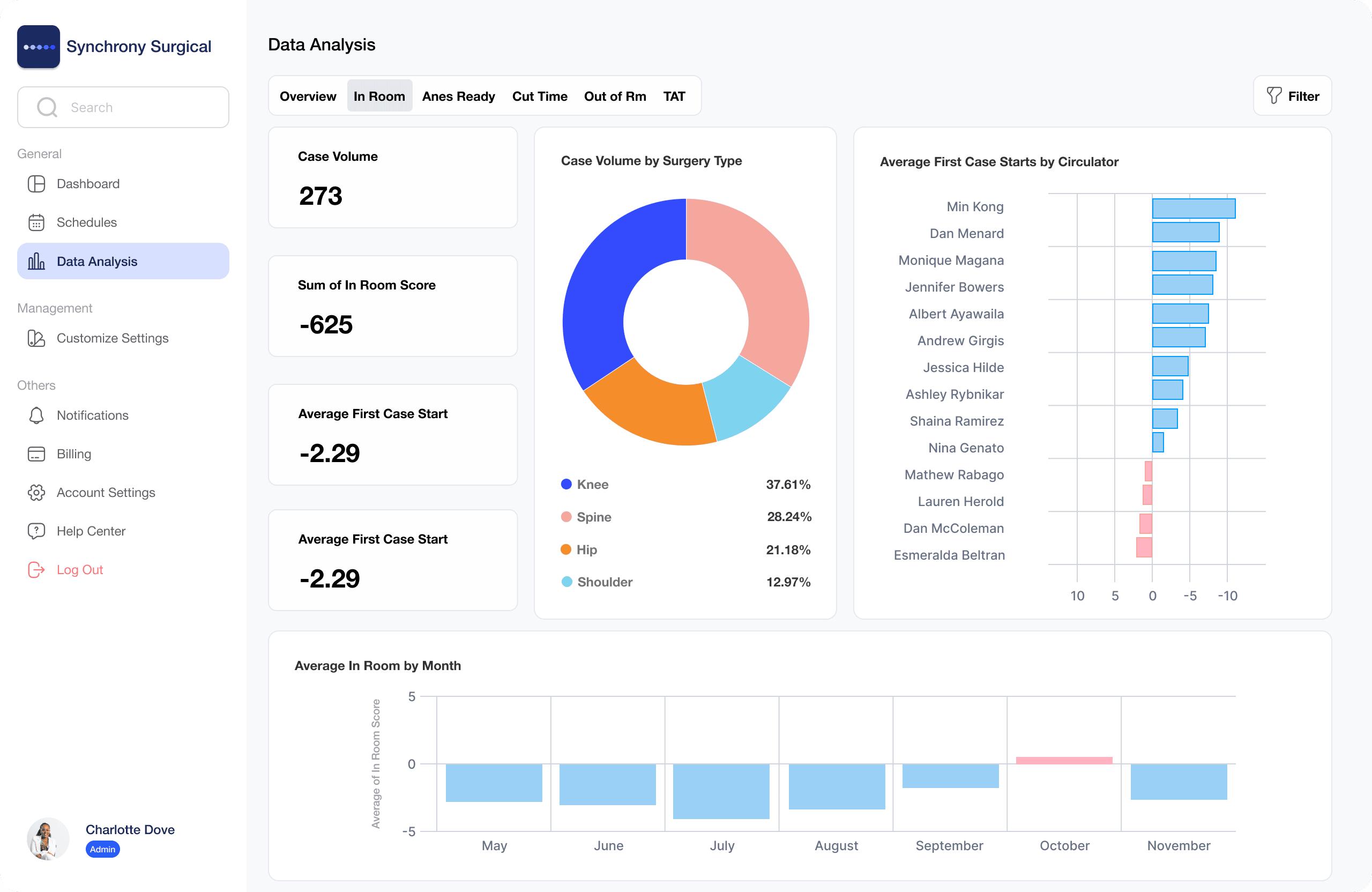1372x892 pixels.
Task: Open Notifications via the bell icon
Action: (36, 415)
